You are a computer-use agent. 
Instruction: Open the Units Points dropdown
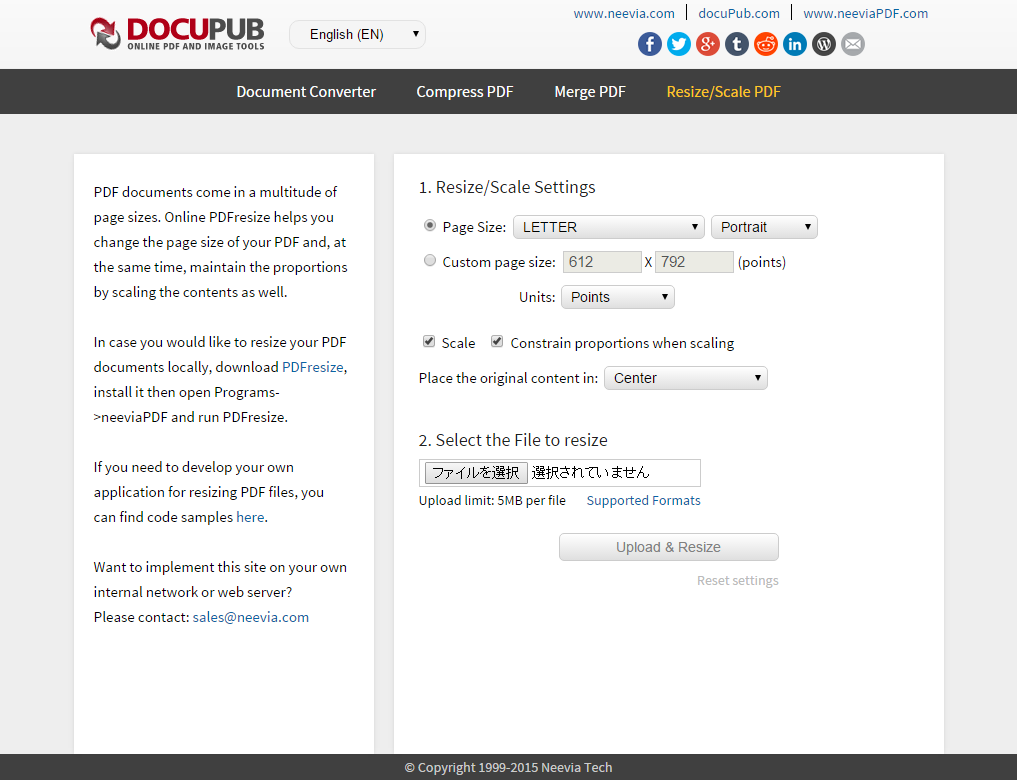pyautogui.click(x=617, y=297)
